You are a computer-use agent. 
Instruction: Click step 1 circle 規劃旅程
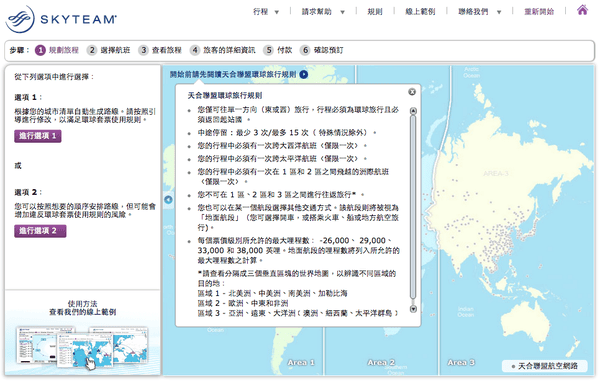click(x=40, y=50)
